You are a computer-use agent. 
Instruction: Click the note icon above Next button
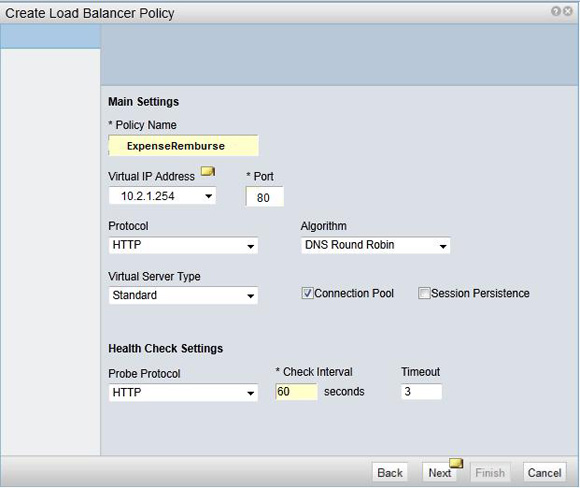[456, 463]
